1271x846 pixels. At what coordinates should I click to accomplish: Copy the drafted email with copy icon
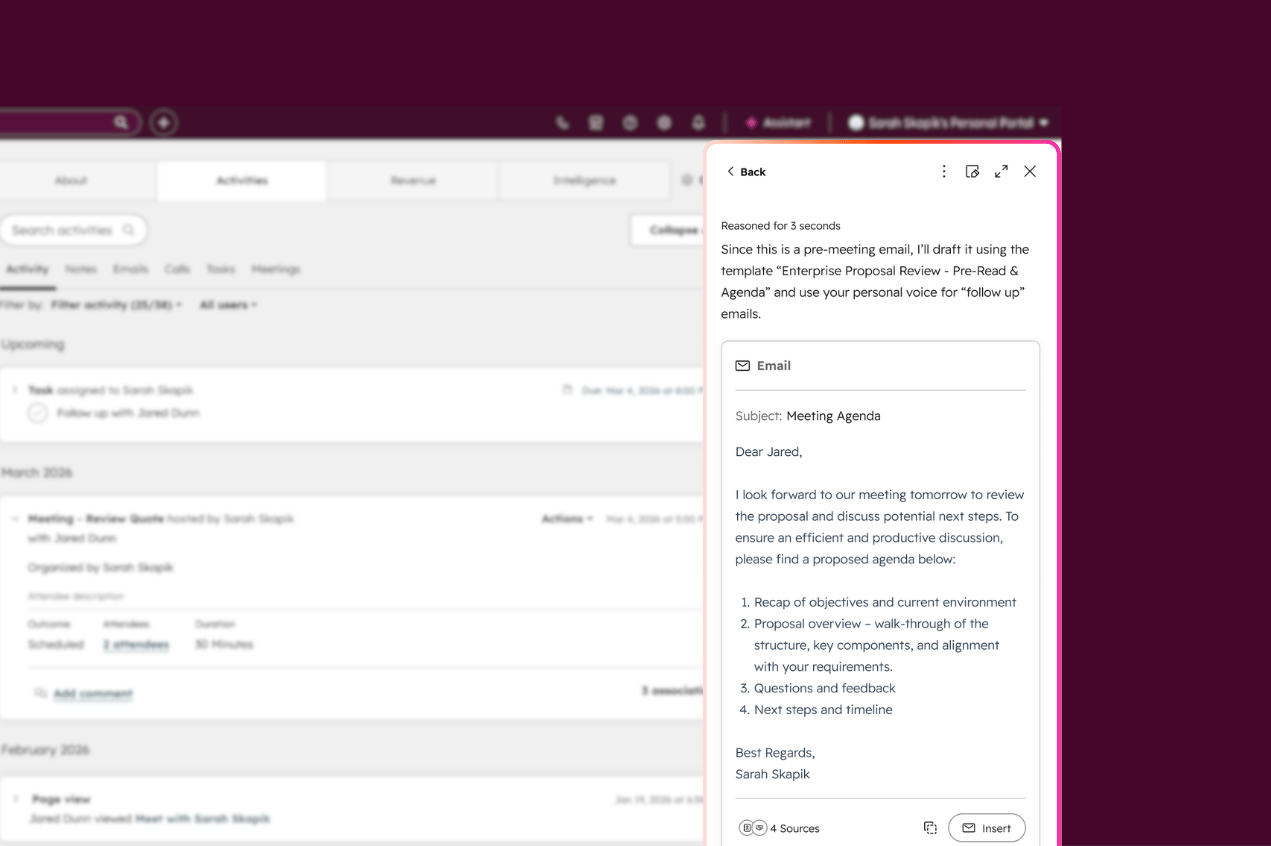coord(930,828)
